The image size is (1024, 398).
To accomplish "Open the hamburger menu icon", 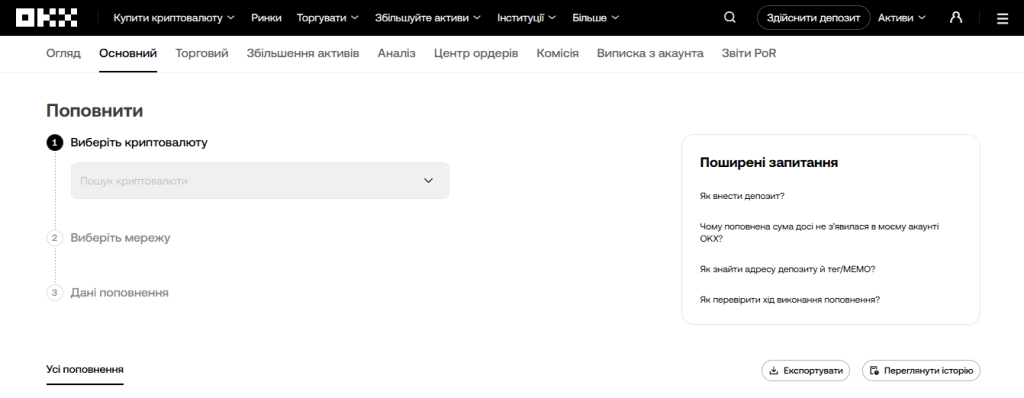I will (x=1002, y=18).
